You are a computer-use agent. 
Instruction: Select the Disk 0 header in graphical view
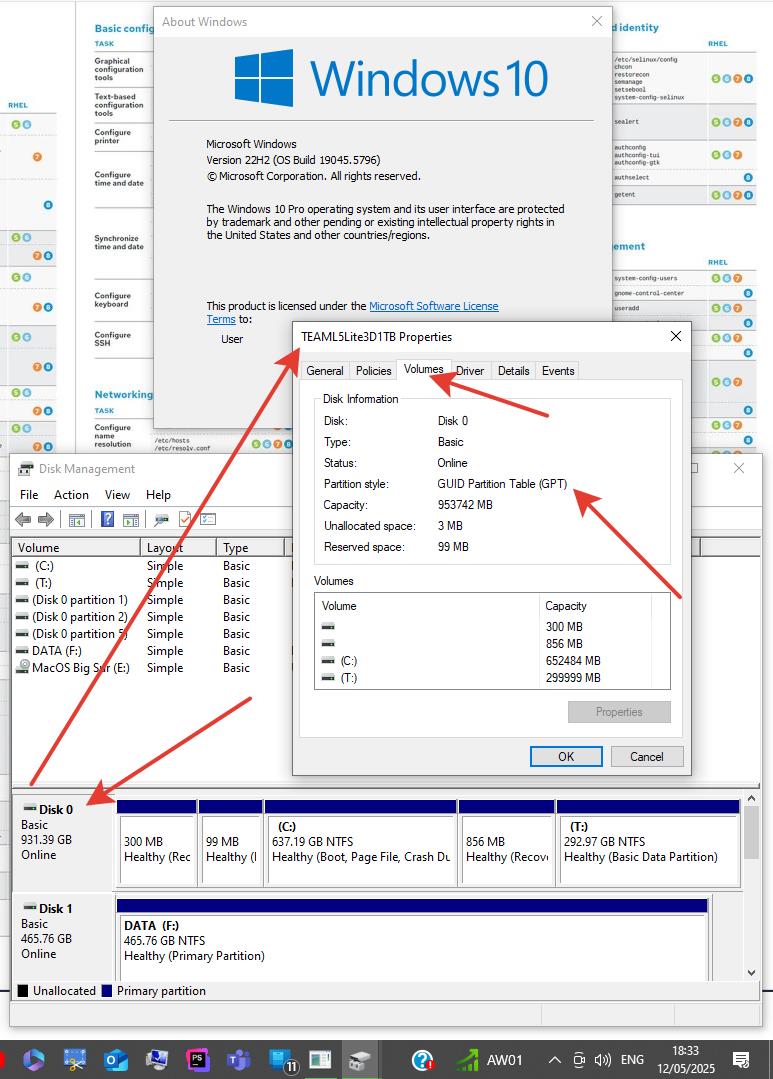pos(63,842)
